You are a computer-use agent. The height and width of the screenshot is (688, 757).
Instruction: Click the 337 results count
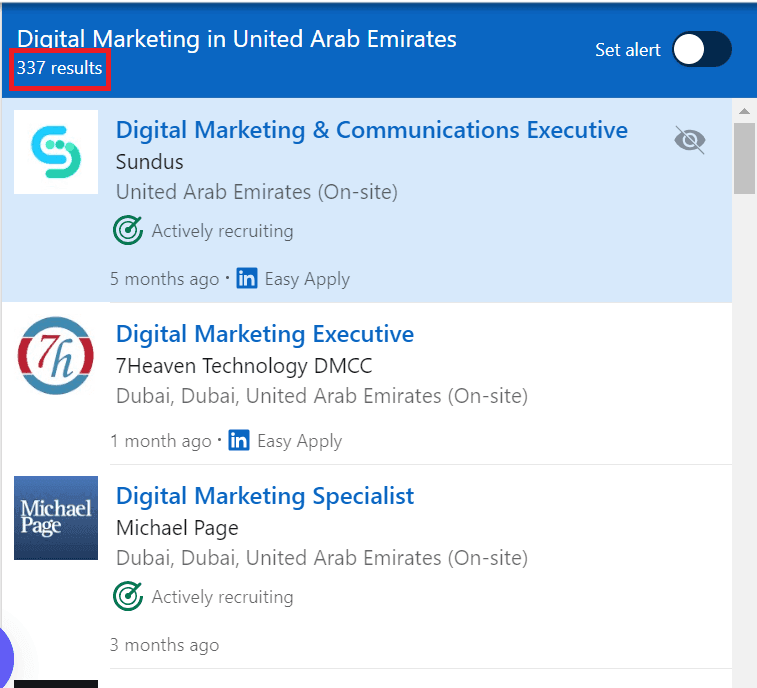point(59,68)
